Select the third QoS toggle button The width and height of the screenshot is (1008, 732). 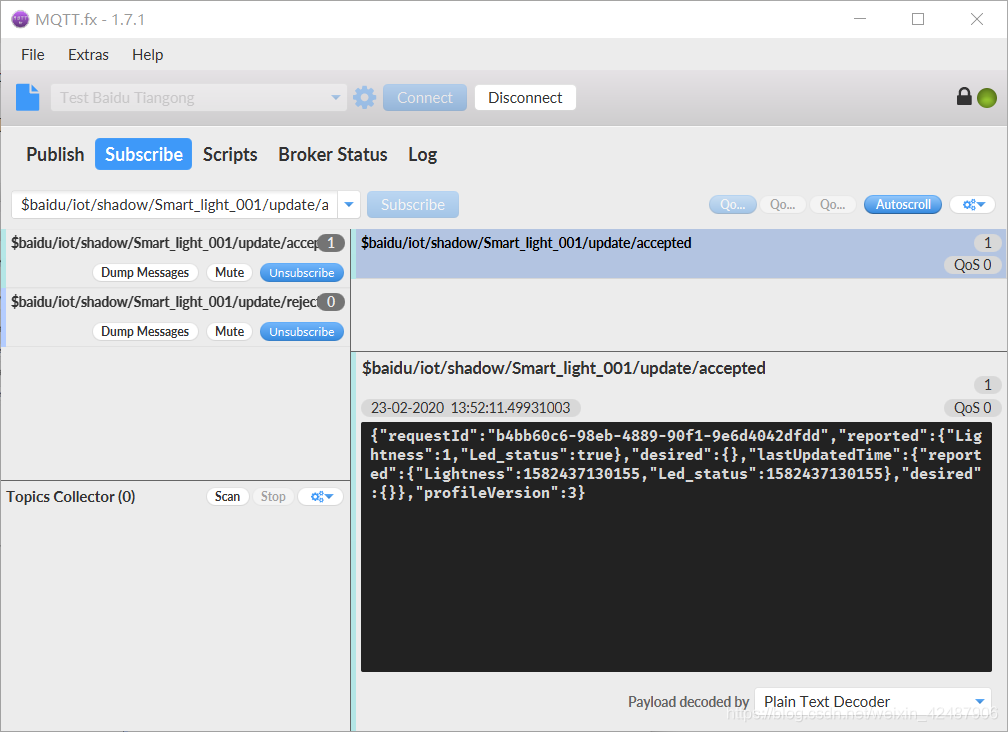[x=832, y=204]
